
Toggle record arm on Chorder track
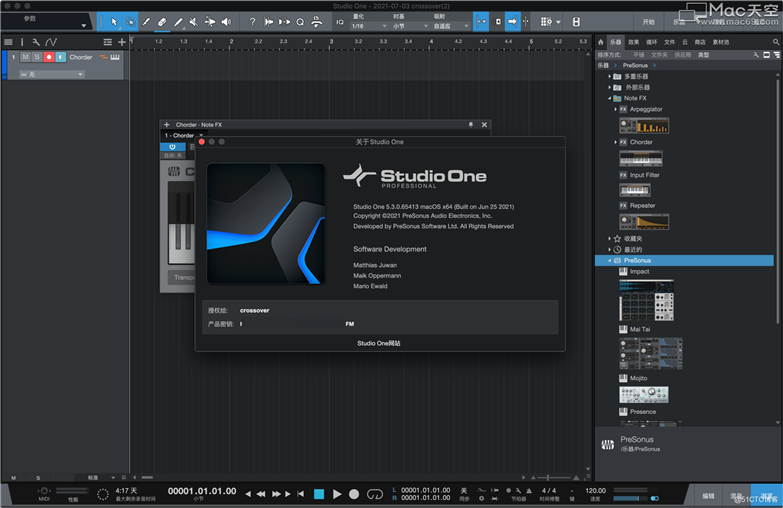point(48,57)
